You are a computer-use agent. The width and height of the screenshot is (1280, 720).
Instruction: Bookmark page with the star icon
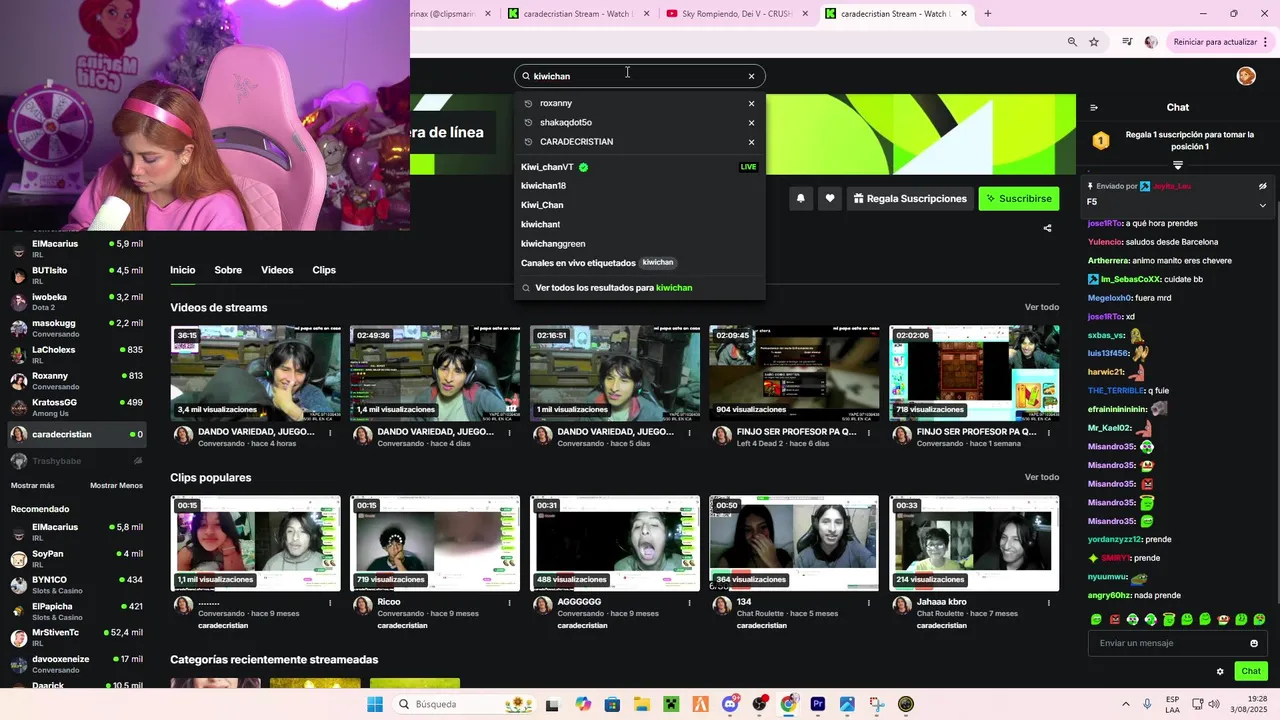1094,42
